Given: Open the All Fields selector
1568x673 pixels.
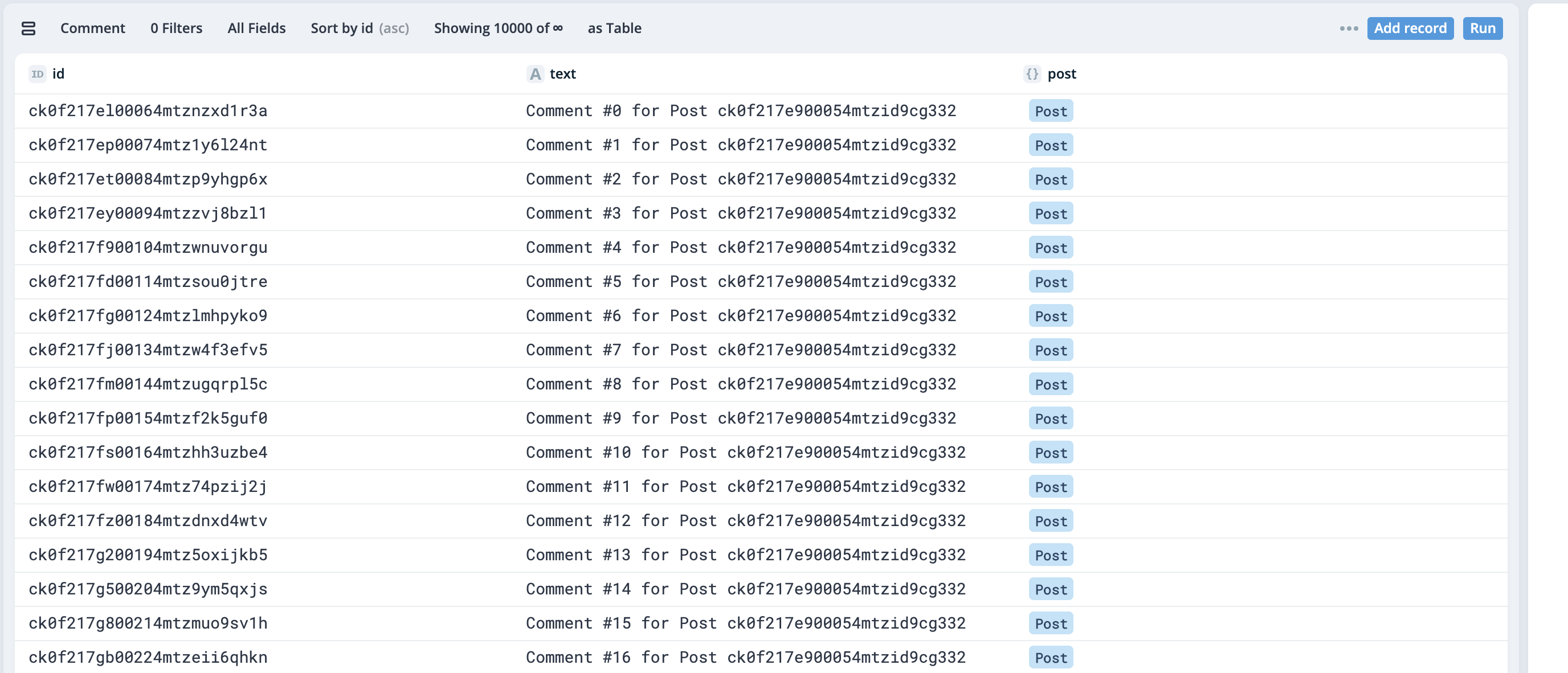Looking at the screenshot, I should pyautogui.click(x=256, y=28).
